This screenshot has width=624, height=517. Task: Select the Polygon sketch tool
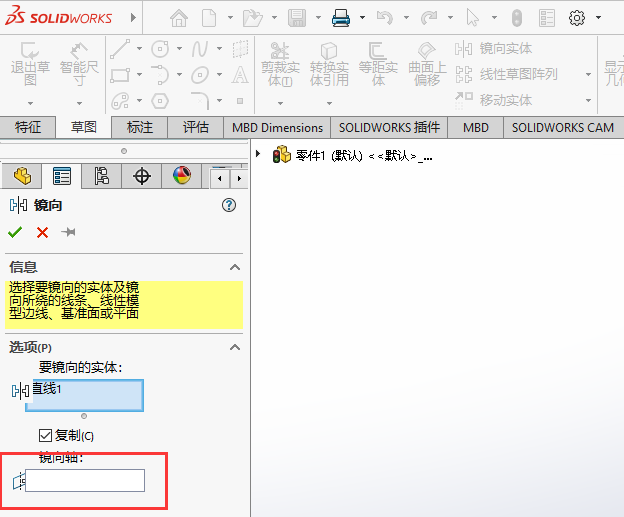[x=160, y=101]
